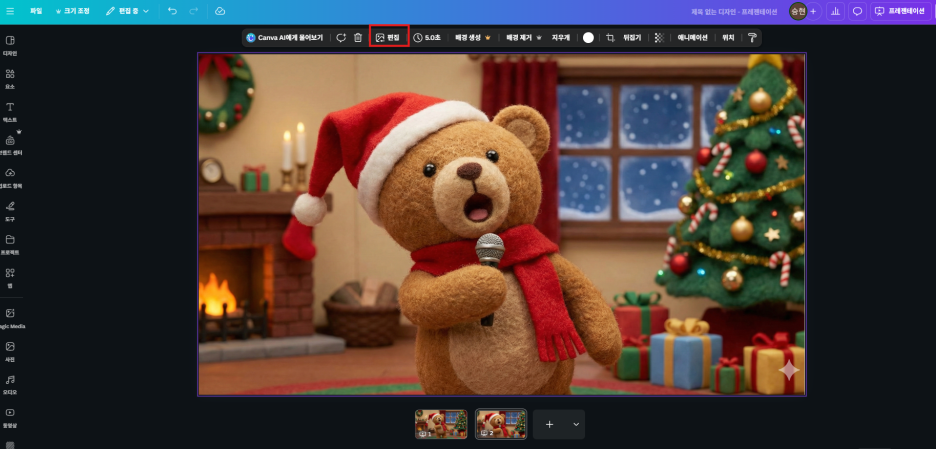This screenshot has width=936, height=449.
Task: Select the teddy bear image on canvas
Action: 502,224
